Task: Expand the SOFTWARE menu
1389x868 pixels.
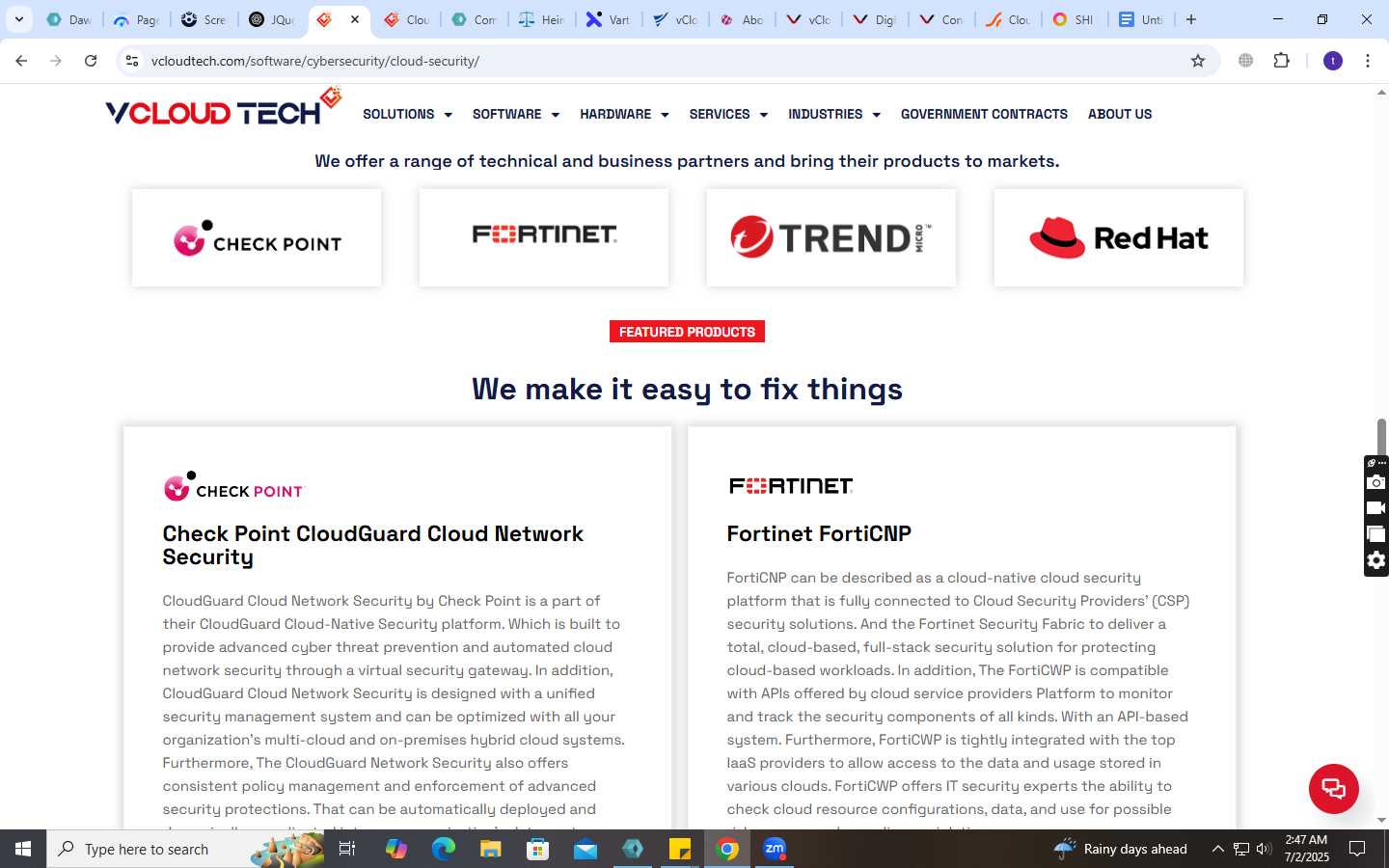Action: (x=516, y=114)
